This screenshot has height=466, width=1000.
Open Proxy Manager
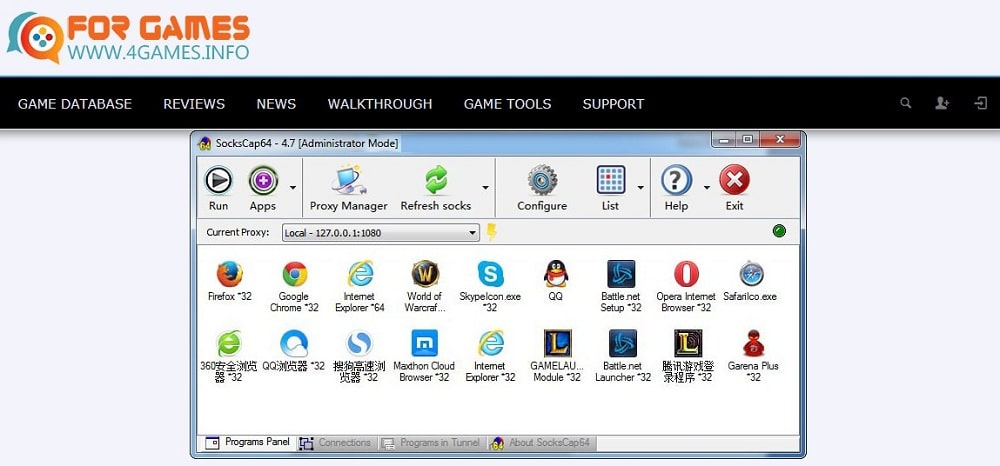pos(348,188)
